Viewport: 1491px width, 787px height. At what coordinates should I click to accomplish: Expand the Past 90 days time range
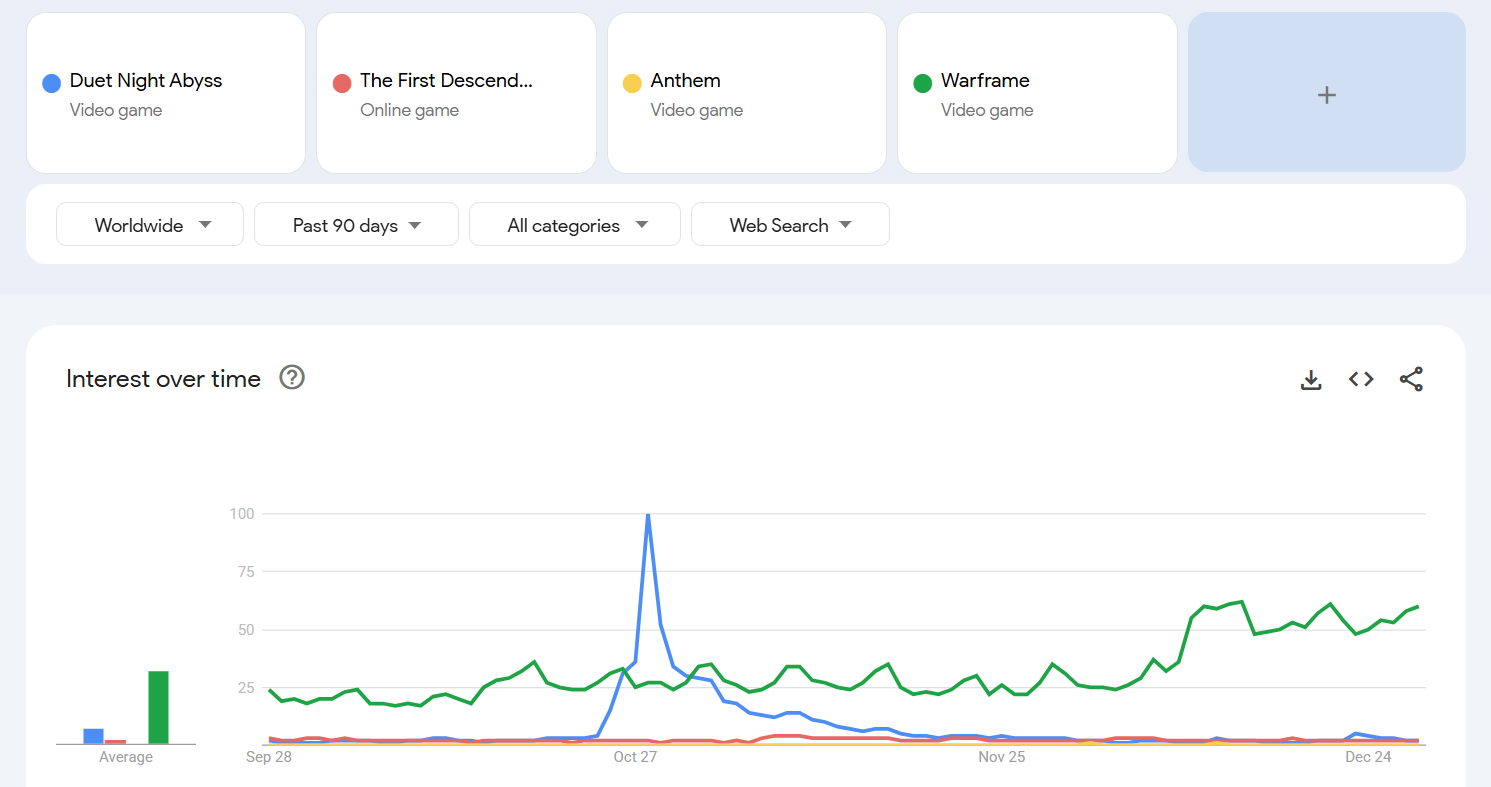[x=356, y=225]
